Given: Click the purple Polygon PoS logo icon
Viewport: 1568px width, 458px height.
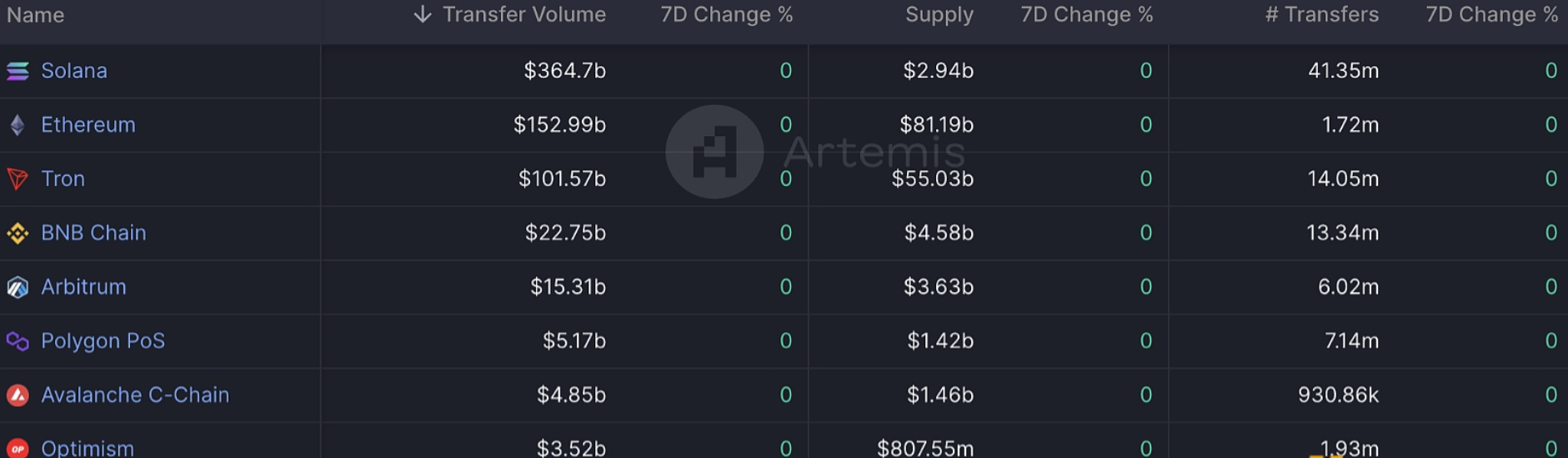Looking at the screenshot, I should tap(18, 341).
